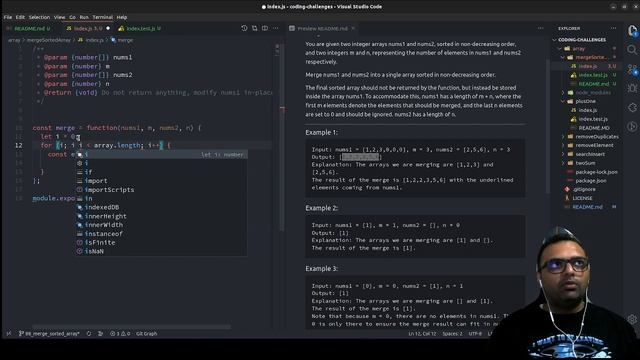Screen dimensions: 640x360
Task: Click the git branch name in status bar
Action: coord(49,333)
